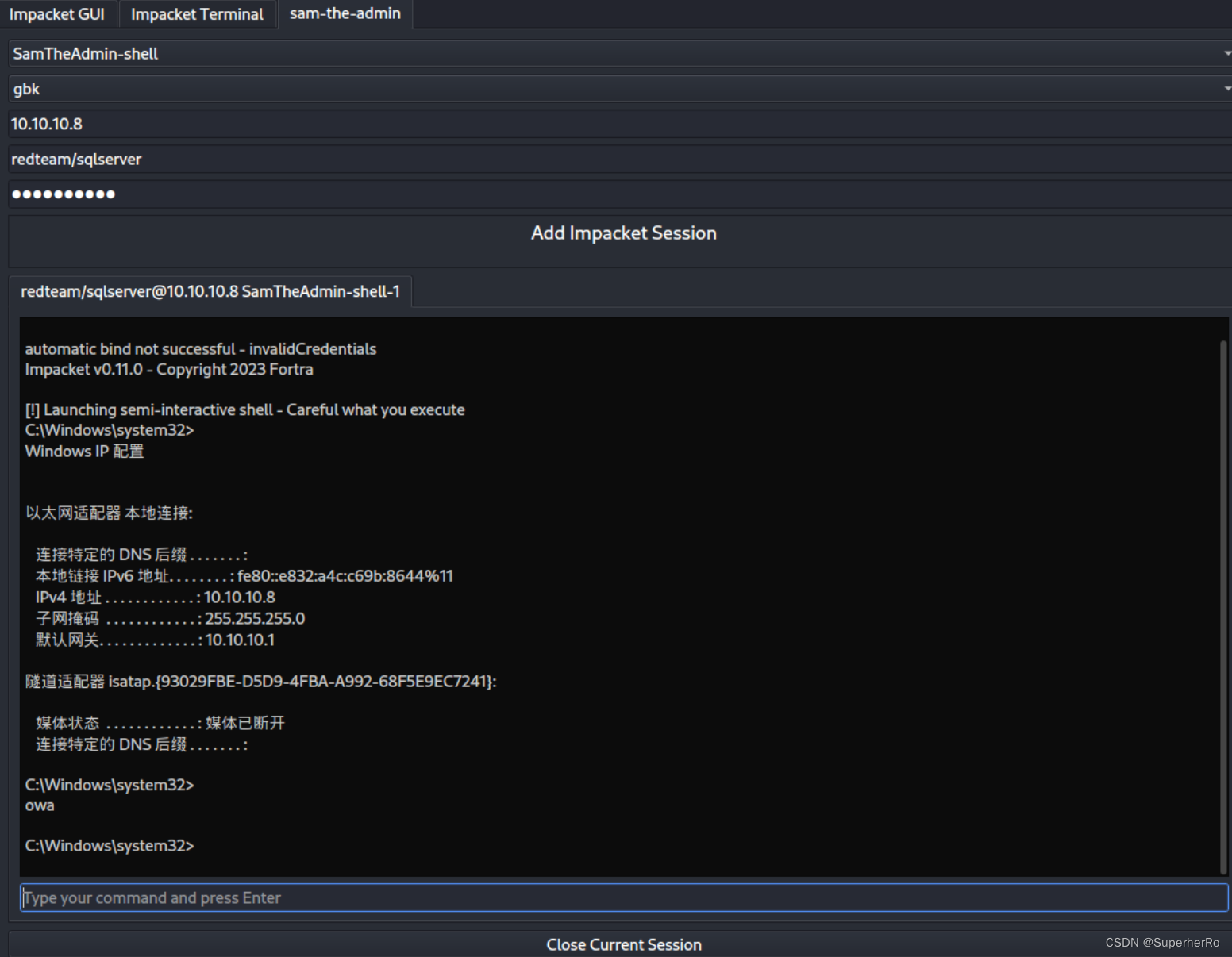
Task: Click the Add Impacket Session button
Action: pos(624,233)
